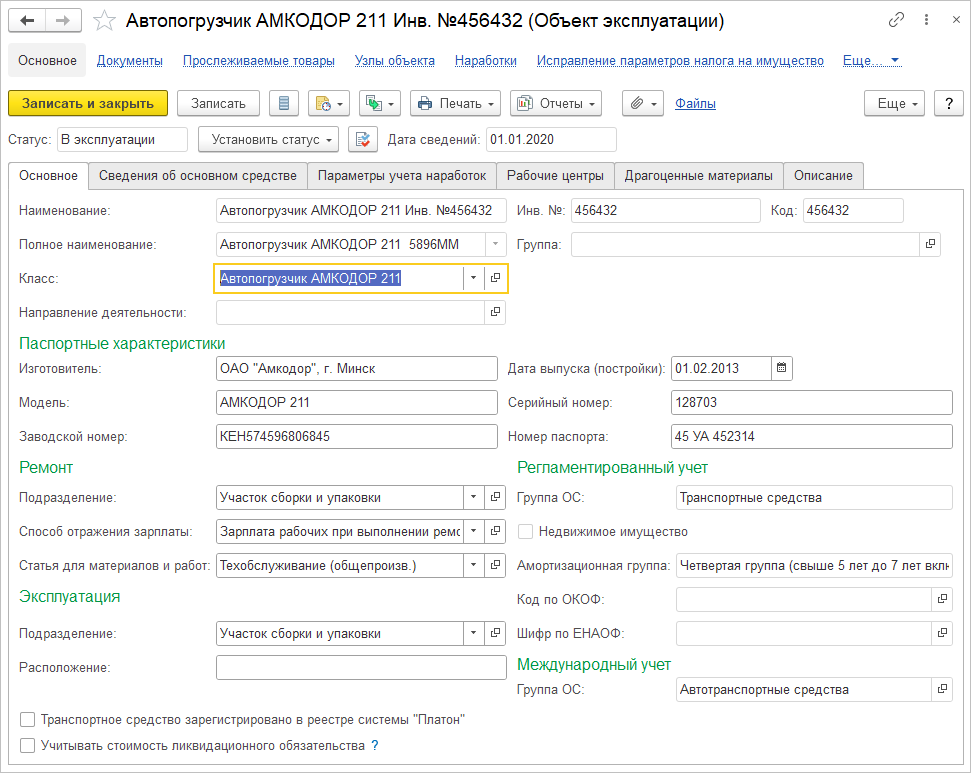The width and height of the screenshot is (971, 773).
Task: Select the top Основное navigation section
Action: [47, 61]
